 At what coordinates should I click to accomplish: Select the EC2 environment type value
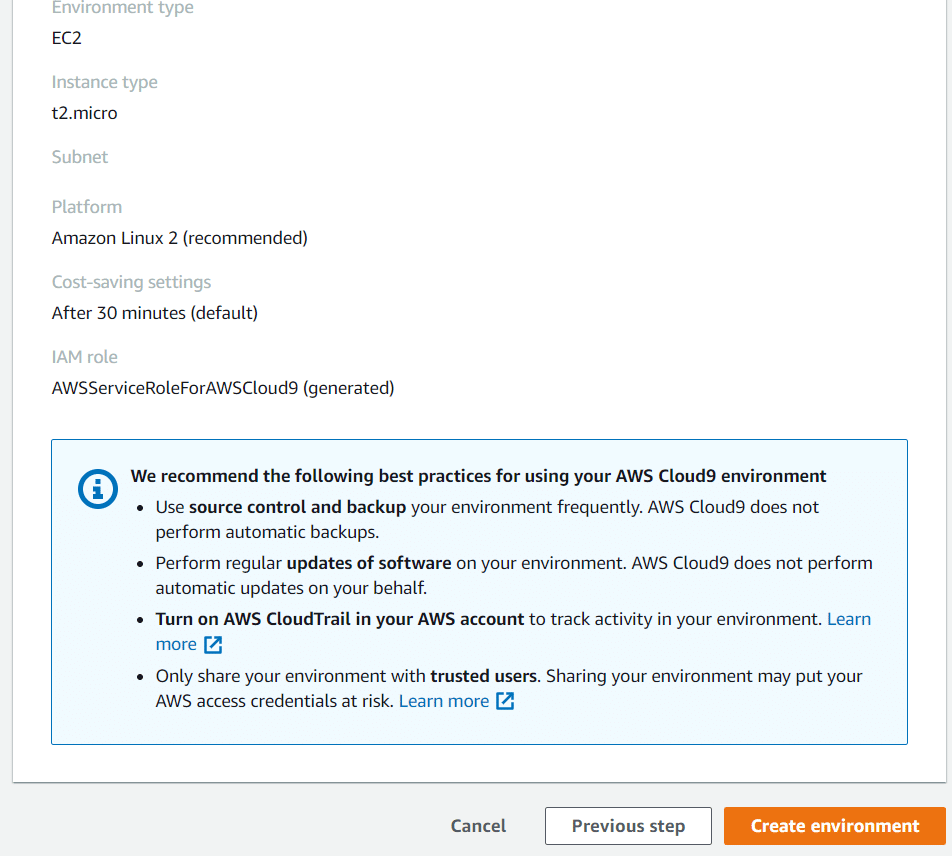(x=64, y=38)
